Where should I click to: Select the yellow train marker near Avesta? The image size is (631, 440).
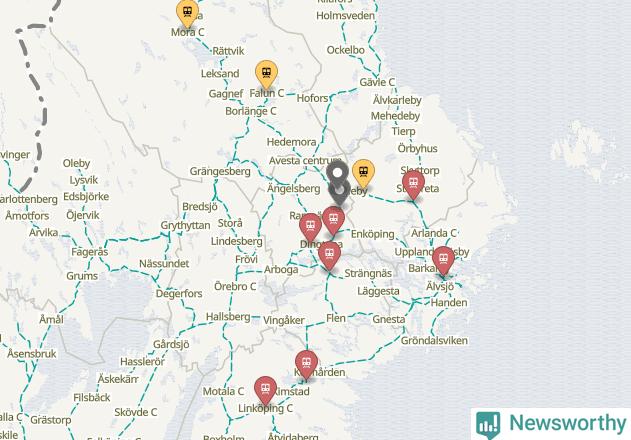[363, 173]
